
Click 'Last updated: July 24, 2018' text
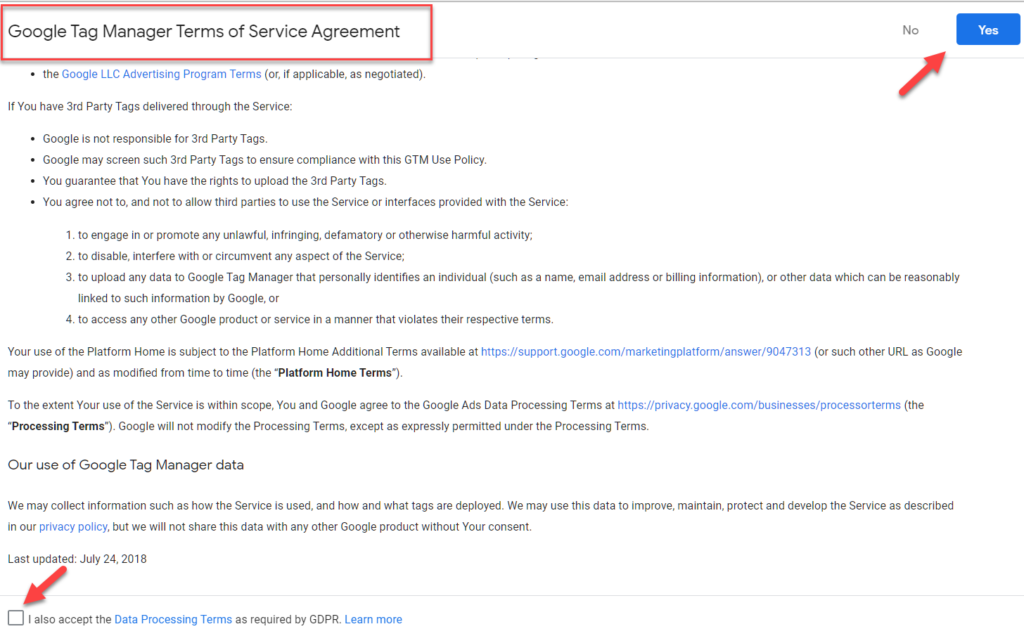click(77, 559)
